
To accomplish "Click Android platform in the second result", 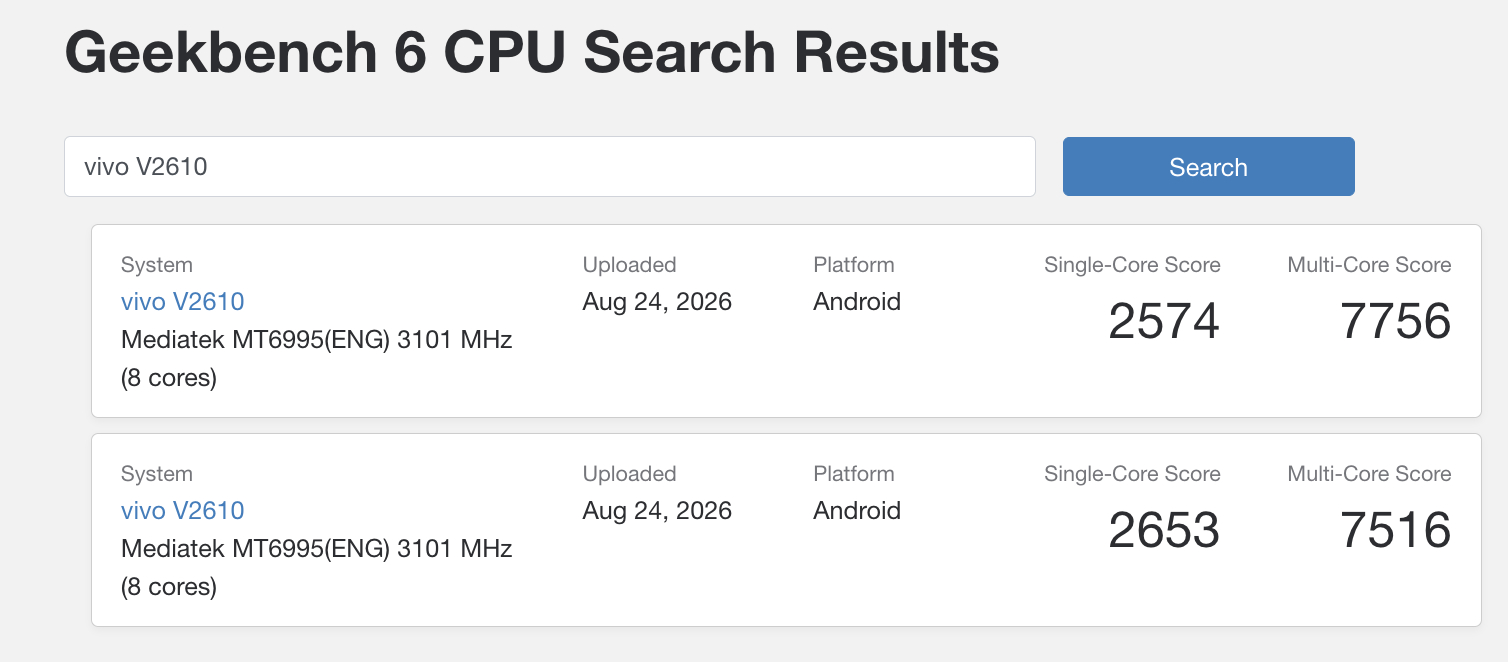I will pyautogui.click(x=857, y=510).
